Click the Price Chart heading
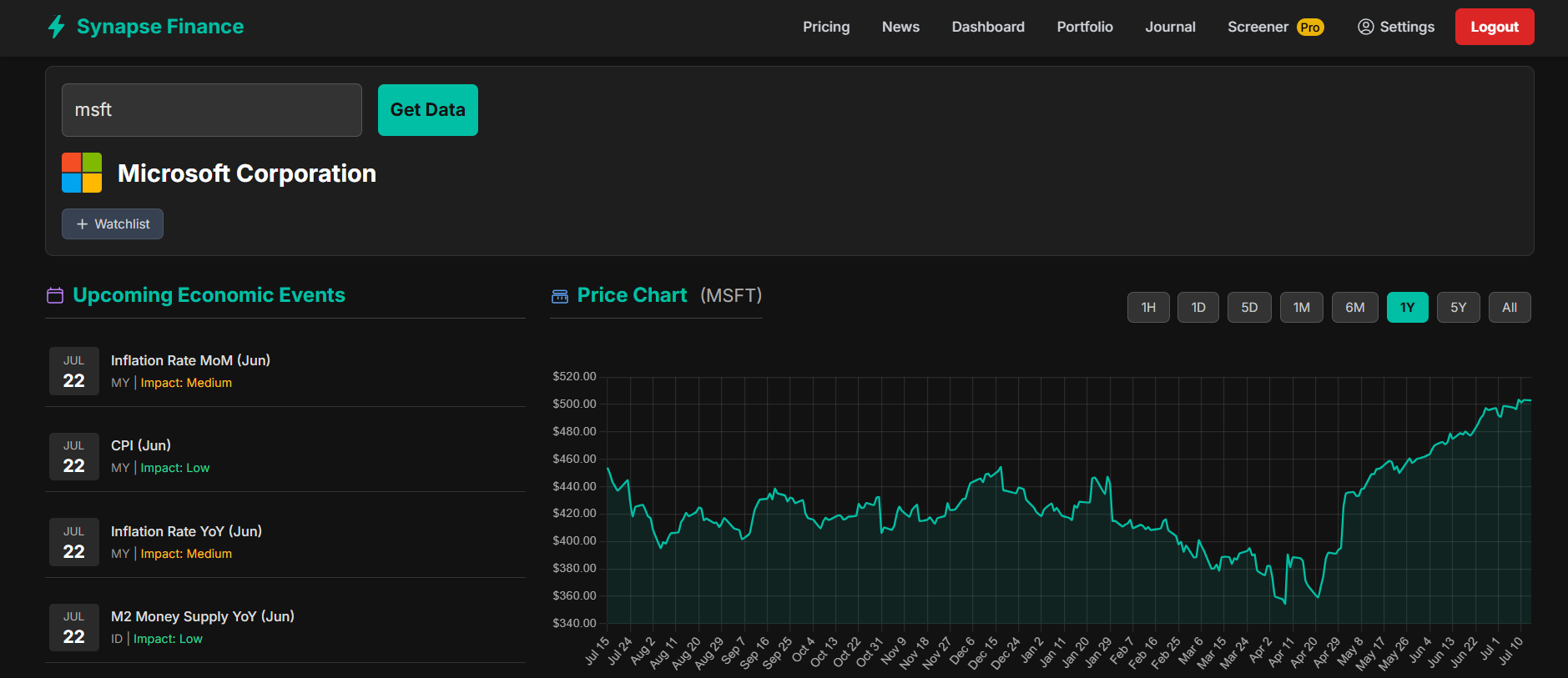 [x=633, y=295]
